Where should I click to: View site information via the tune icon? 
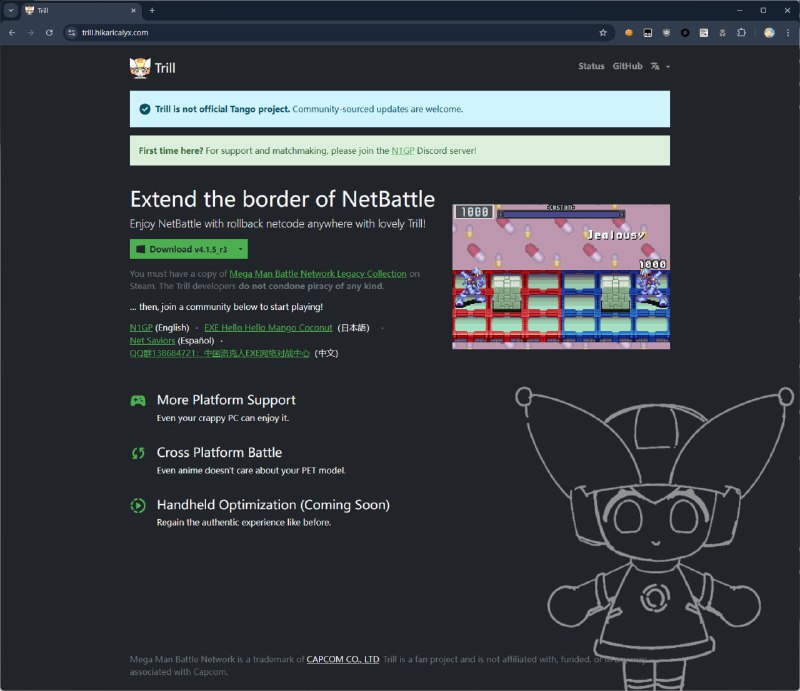72,33
